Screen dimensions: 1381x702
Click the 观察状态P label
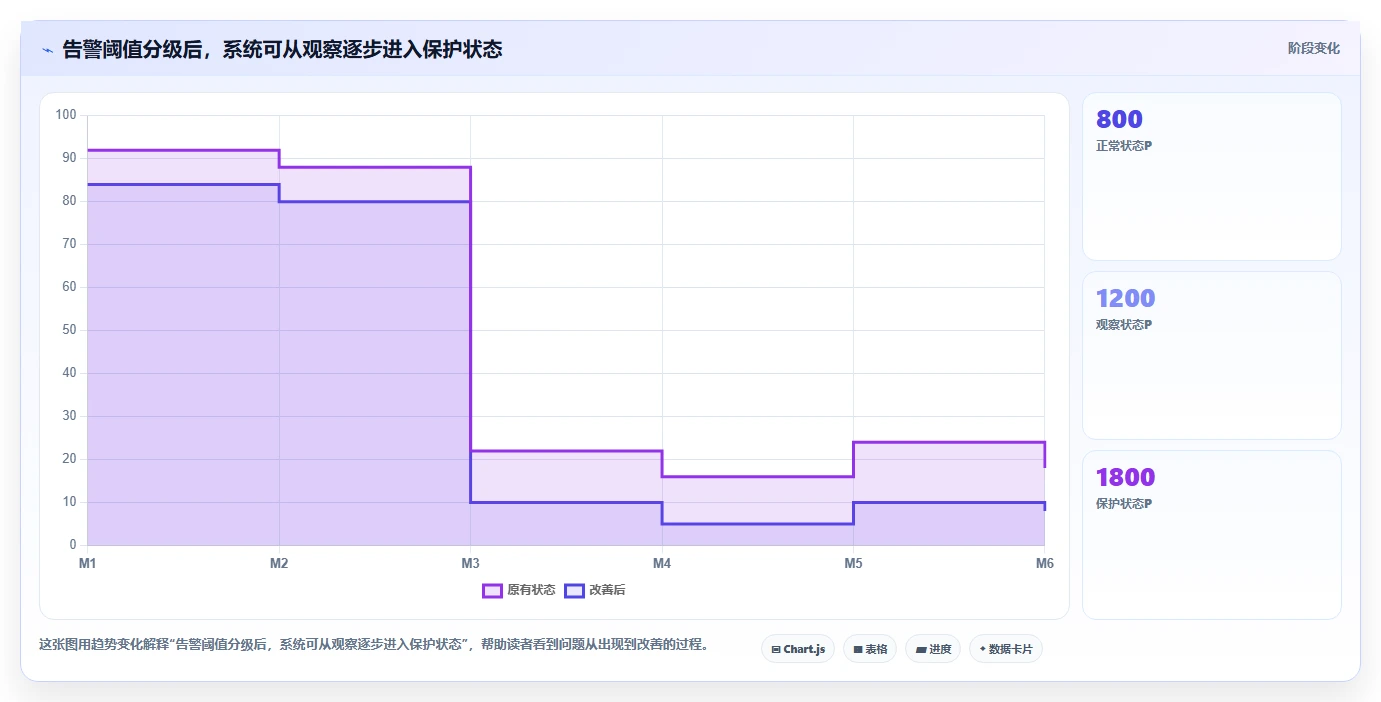point(1124,325)
